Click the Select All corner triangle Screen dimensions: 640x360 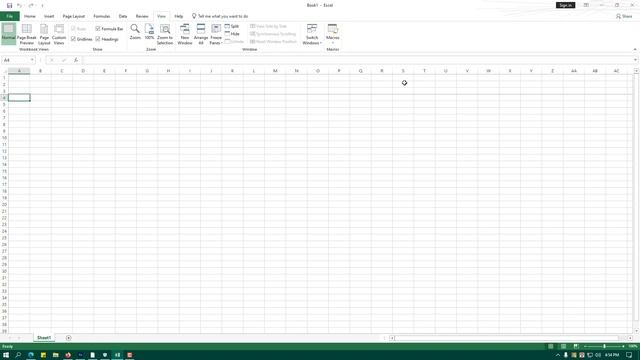coord(4,71)
